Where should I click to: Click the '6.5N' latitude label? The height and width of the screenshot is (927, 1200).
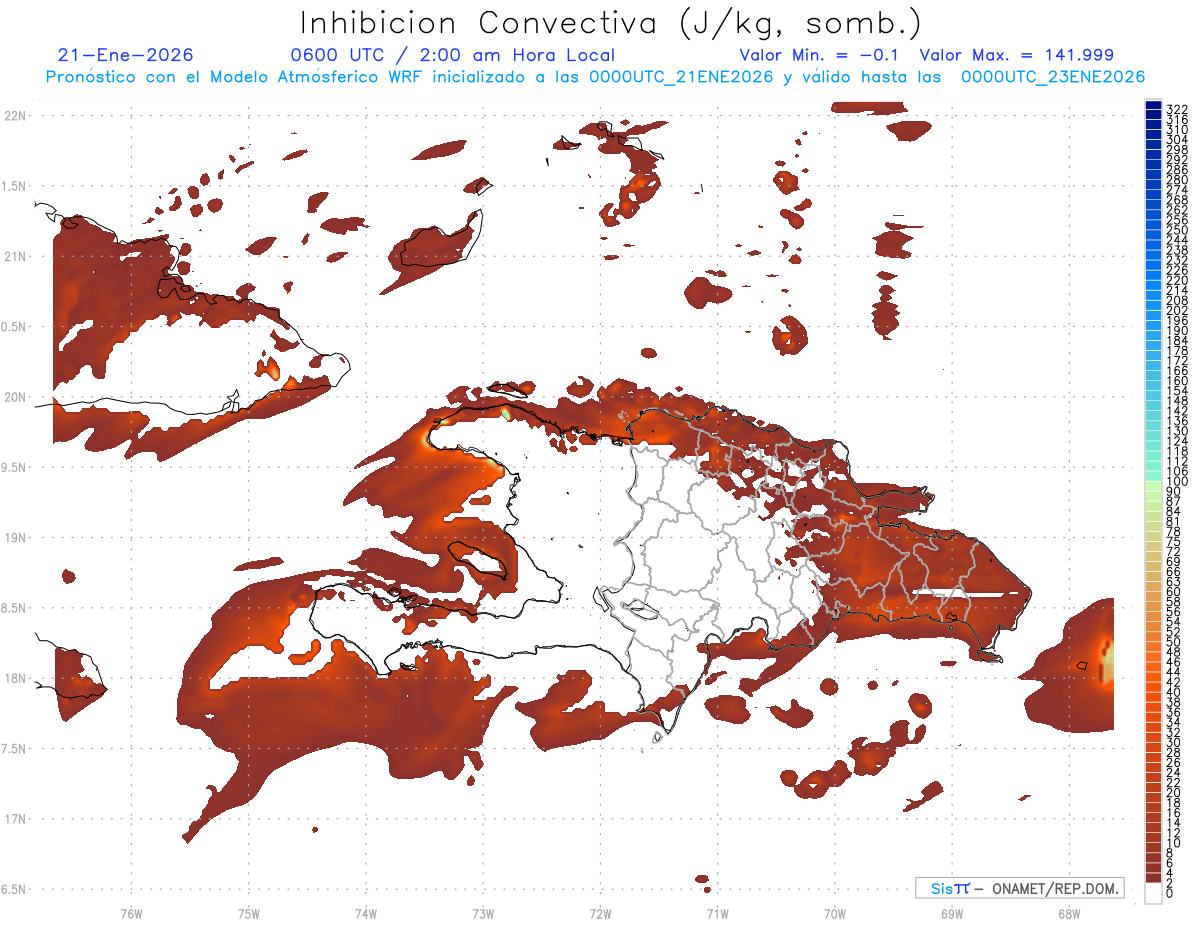click(x=13, y=889)
